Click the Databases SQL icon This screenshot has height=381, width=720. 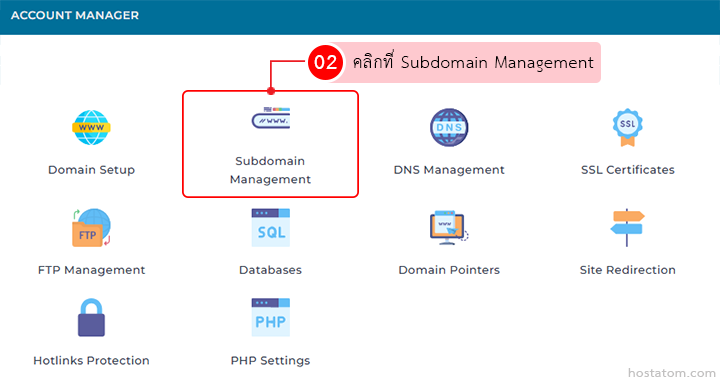coord(270,228)
